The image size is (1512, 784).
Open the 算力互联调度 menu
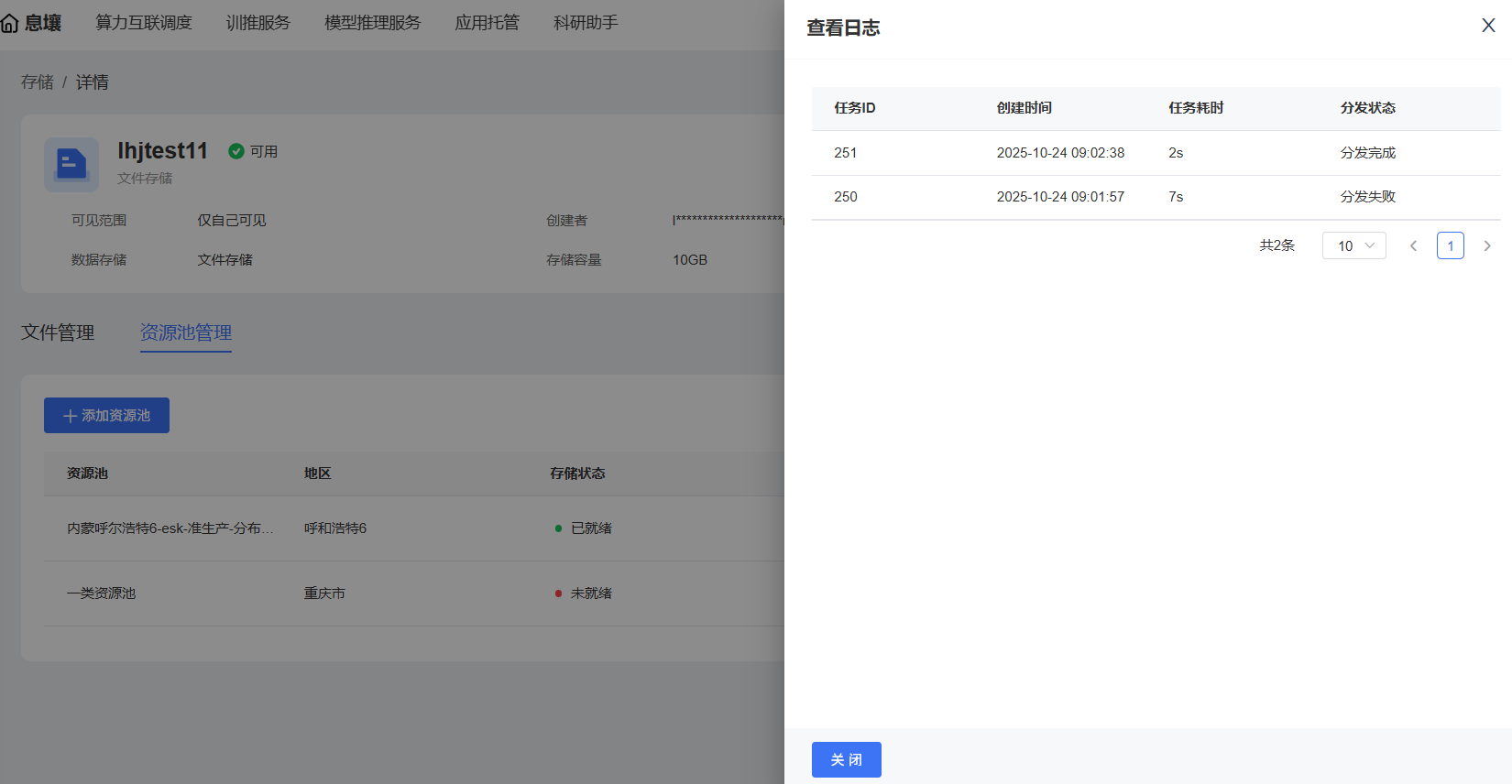(144, 23)
